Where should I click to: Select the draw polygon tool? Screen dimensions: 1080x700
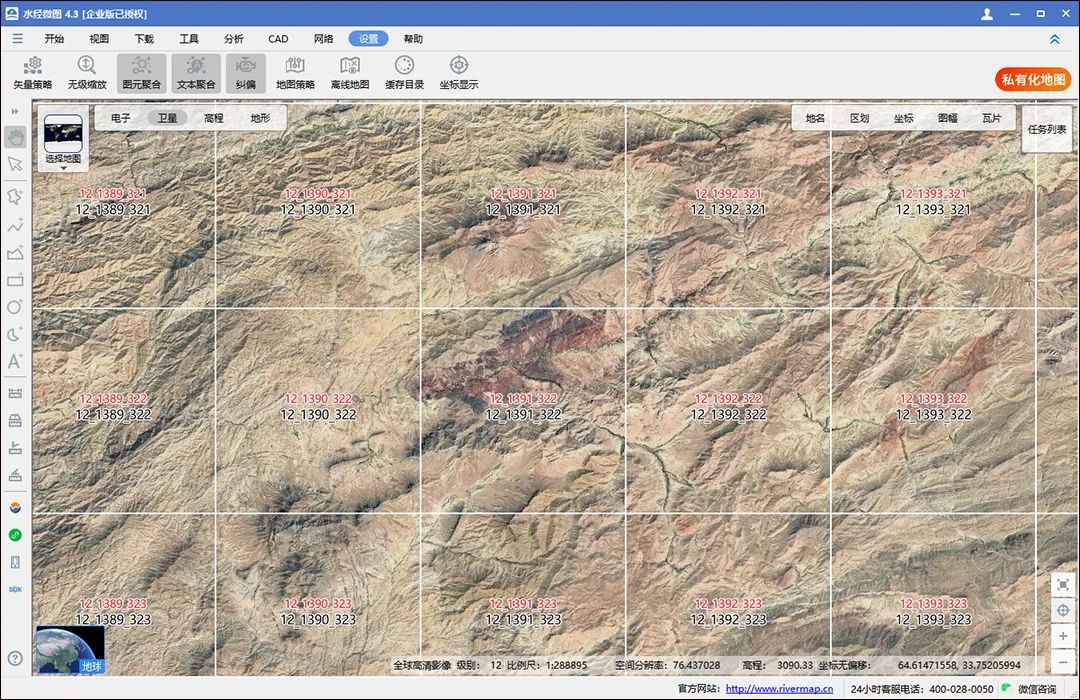[15, 253]
